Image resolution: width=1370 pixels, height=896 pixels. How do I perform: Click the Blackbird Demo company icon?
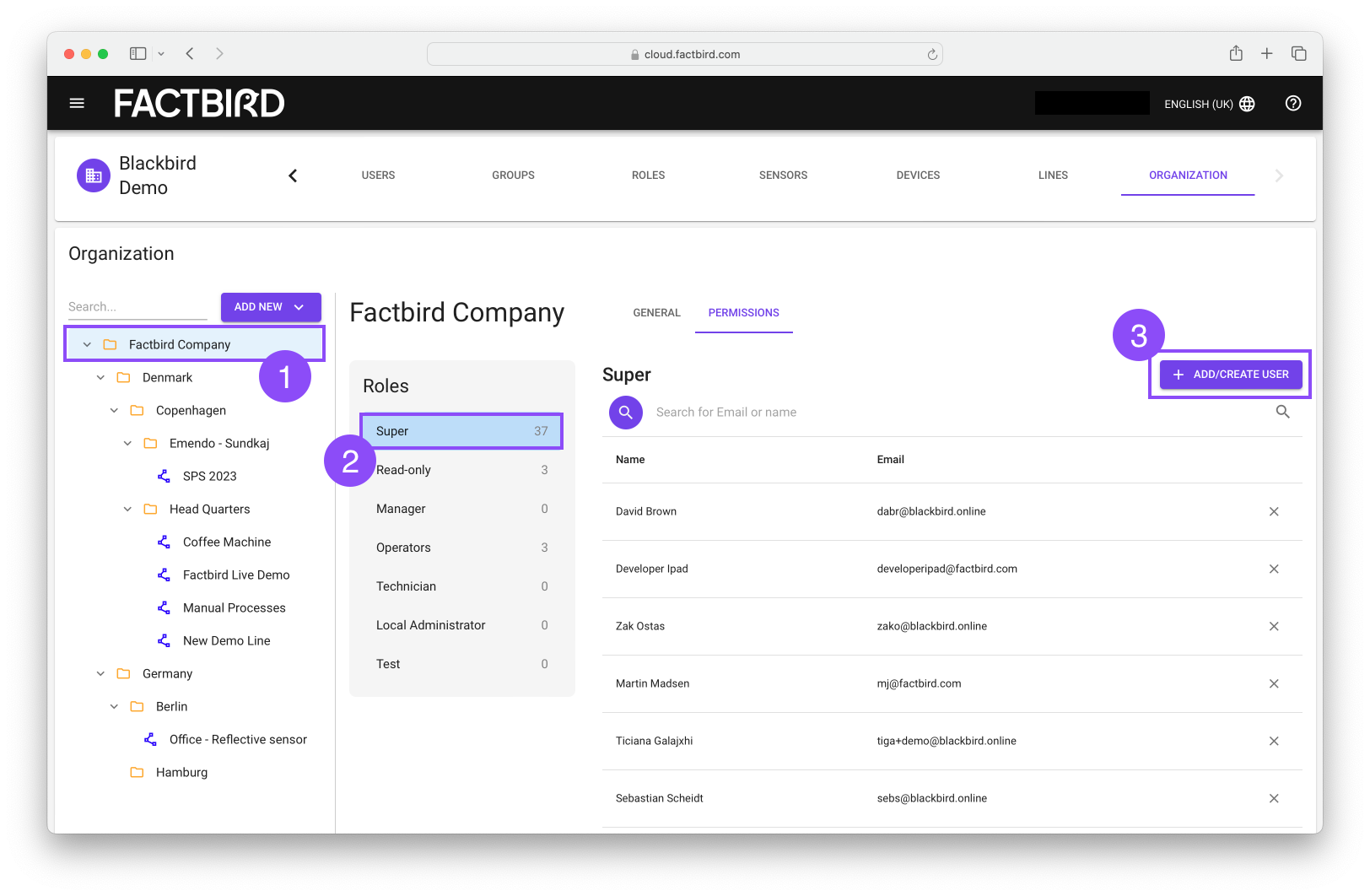pos(94,175)
